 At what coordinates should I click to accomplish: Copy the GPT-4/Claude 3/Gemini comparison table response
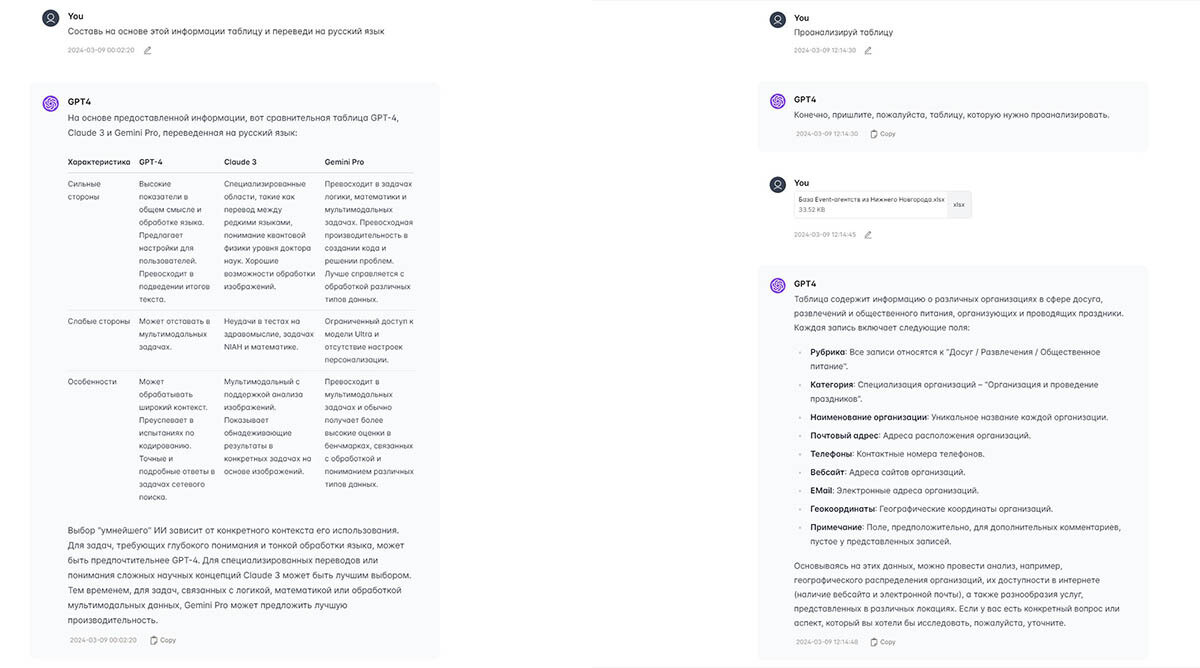pyautogui.click(x=162, y=640)
